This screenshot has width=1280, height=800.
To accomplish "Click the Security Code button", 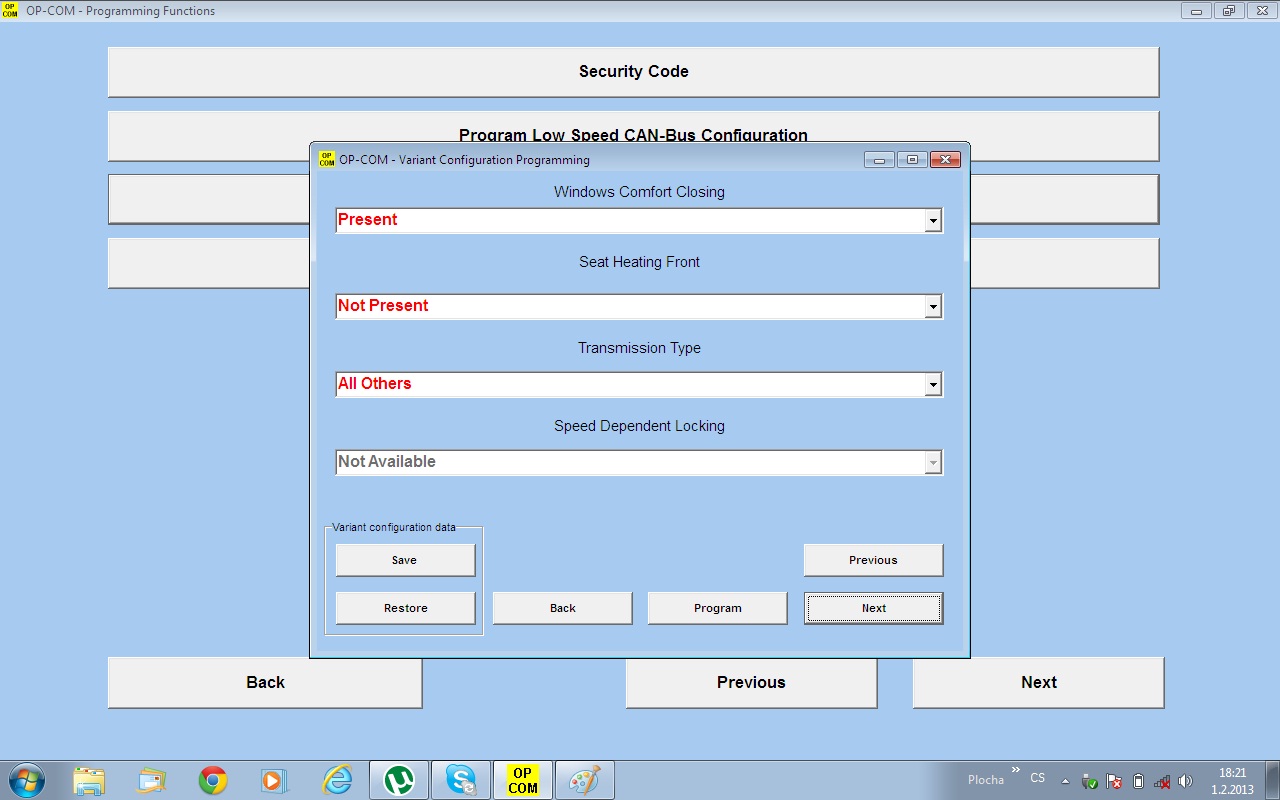I will click(x=633, y=72).
